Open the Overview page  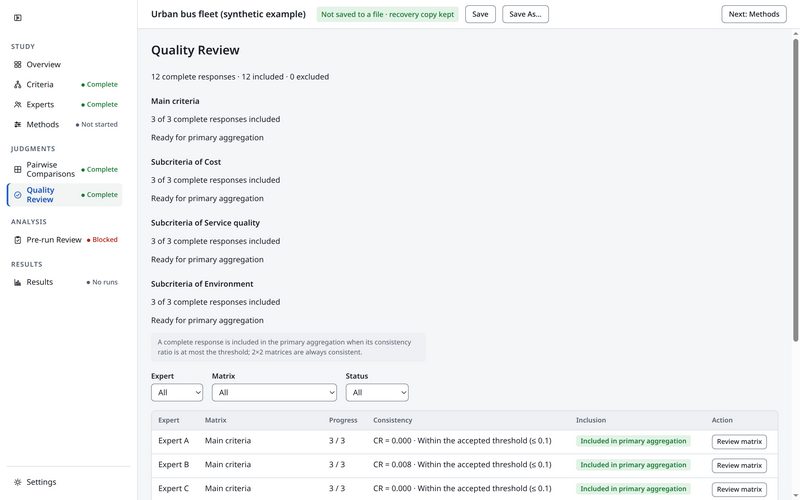click(x=65, y=65)
